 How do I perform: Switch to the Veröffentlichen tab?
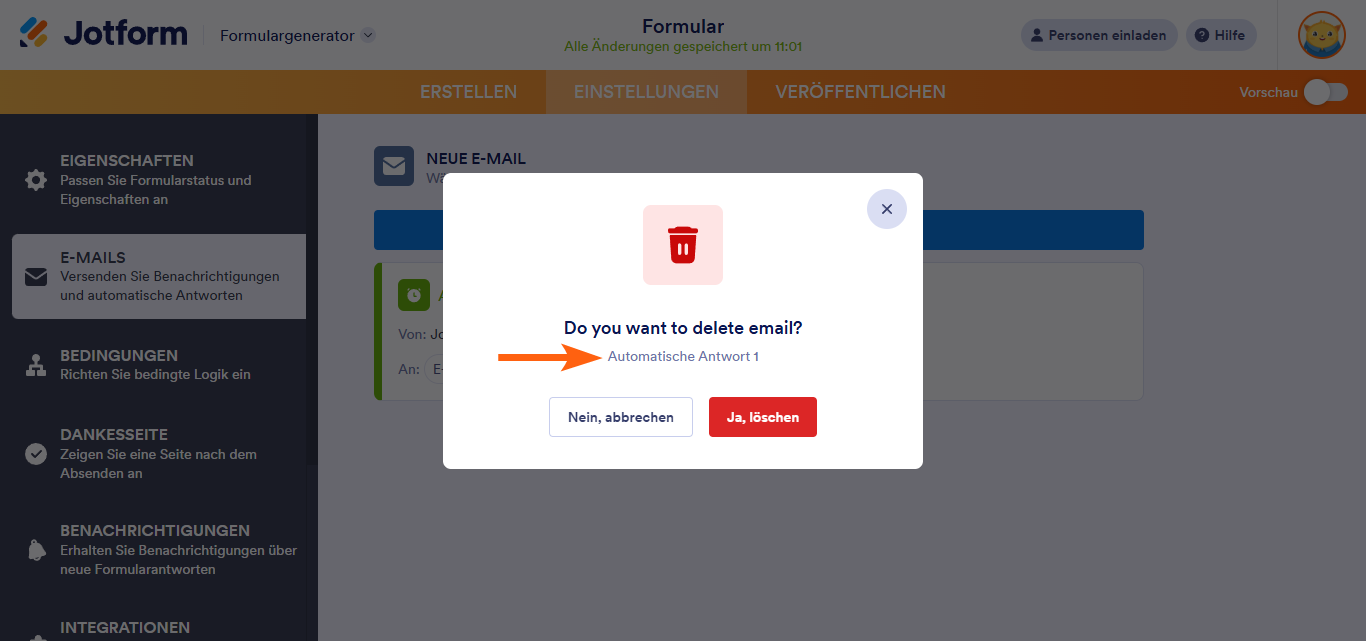tap(860, 92)
